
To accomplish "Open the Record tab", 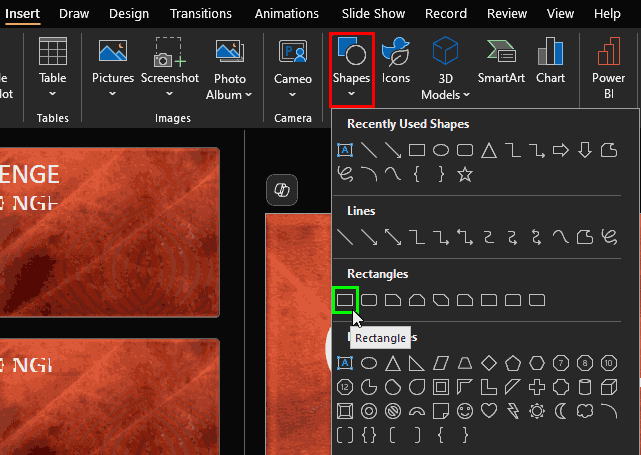I will coord(446,13).
